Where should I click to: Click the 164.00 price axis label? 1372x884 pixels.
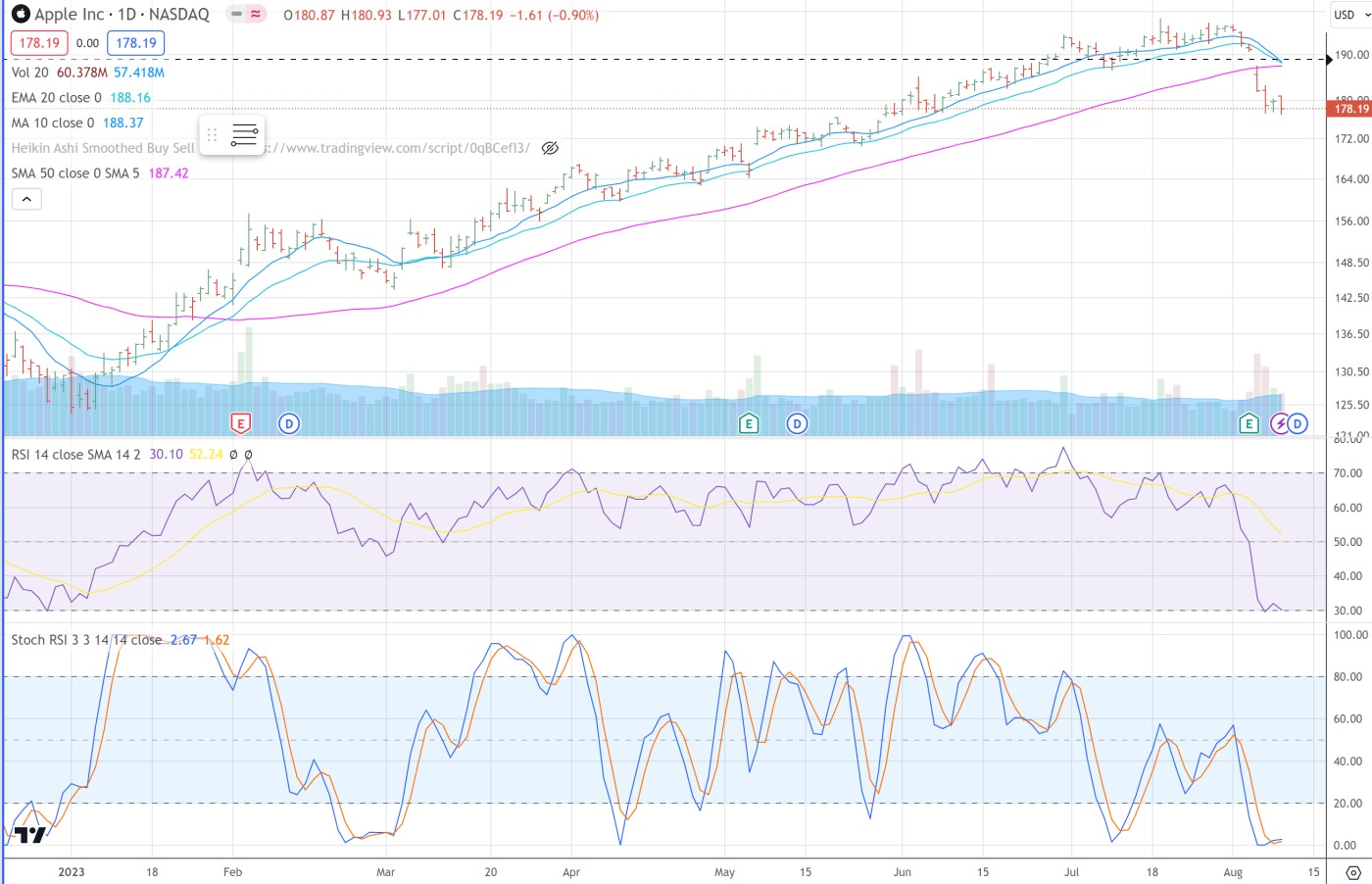pos(1351,179)
